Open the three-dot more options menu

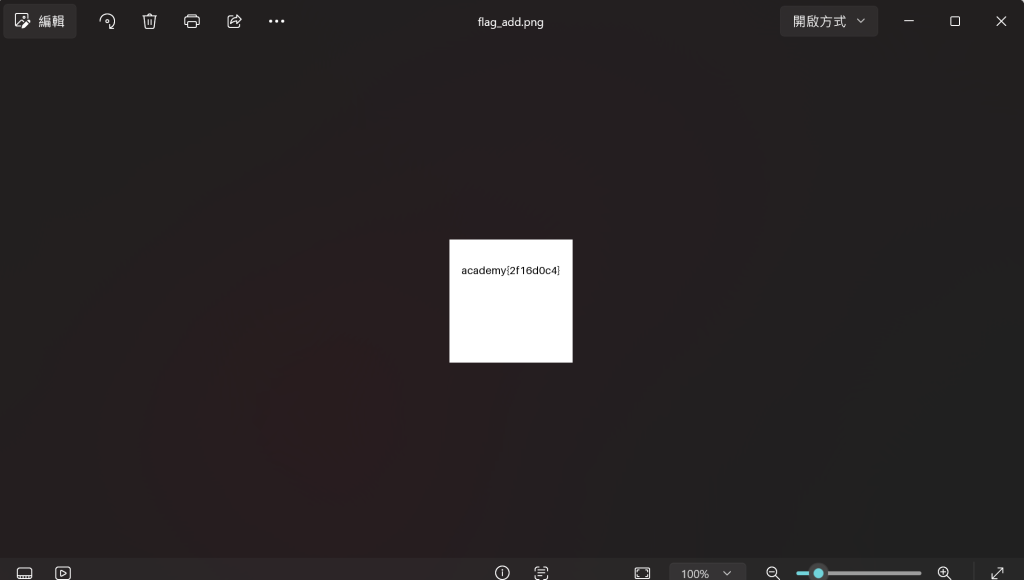[277, 21]
